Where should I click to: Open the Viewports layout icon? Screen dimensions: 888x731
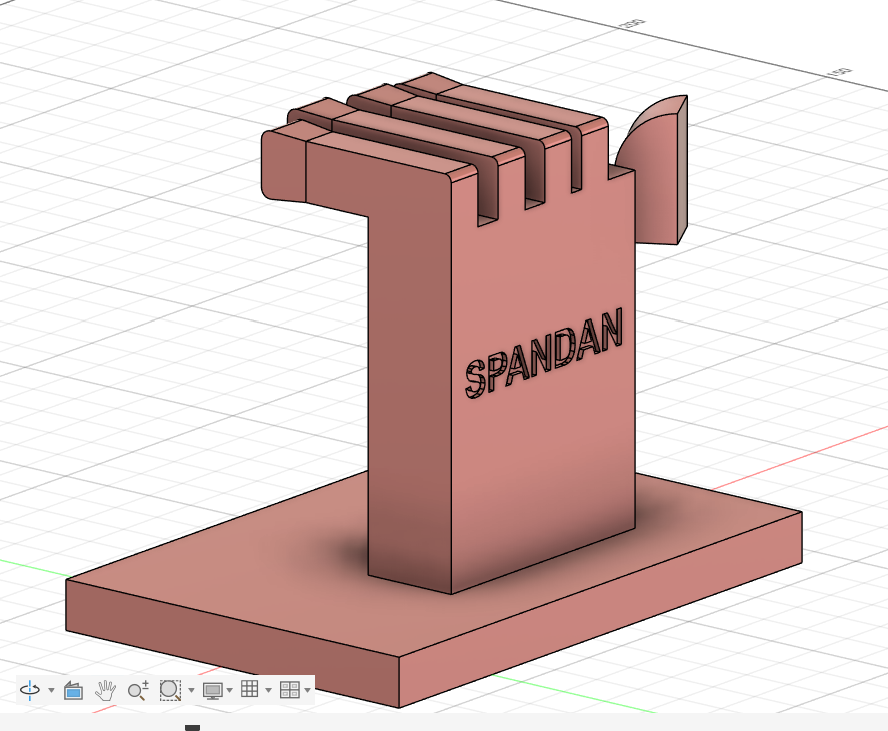(289, 690)
